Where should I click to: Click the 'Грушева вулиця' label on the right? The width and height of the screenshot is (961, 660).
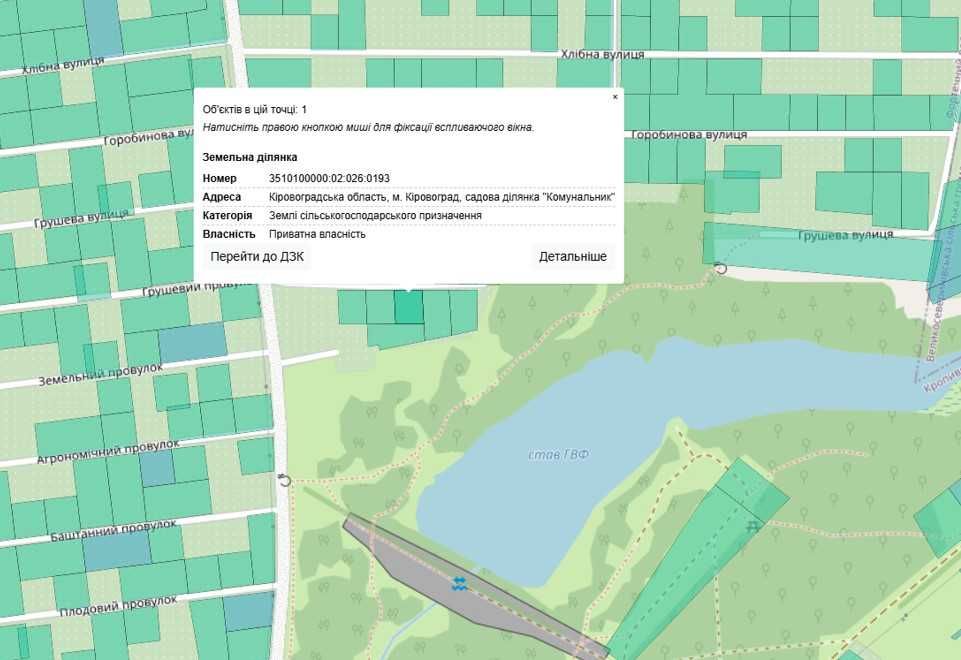(x=846, y=235)
